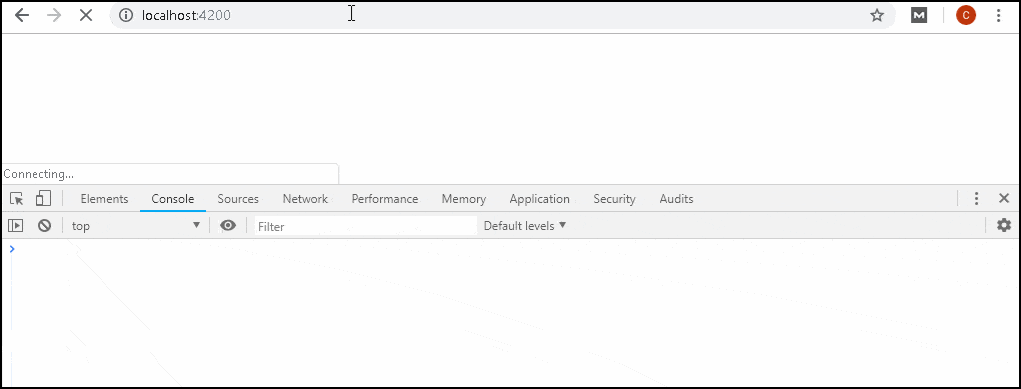Image resolution: width=1021 pixels, height=389 pixels.
Task: Open DevTools customize menu dots
Action: pos(976,199)
